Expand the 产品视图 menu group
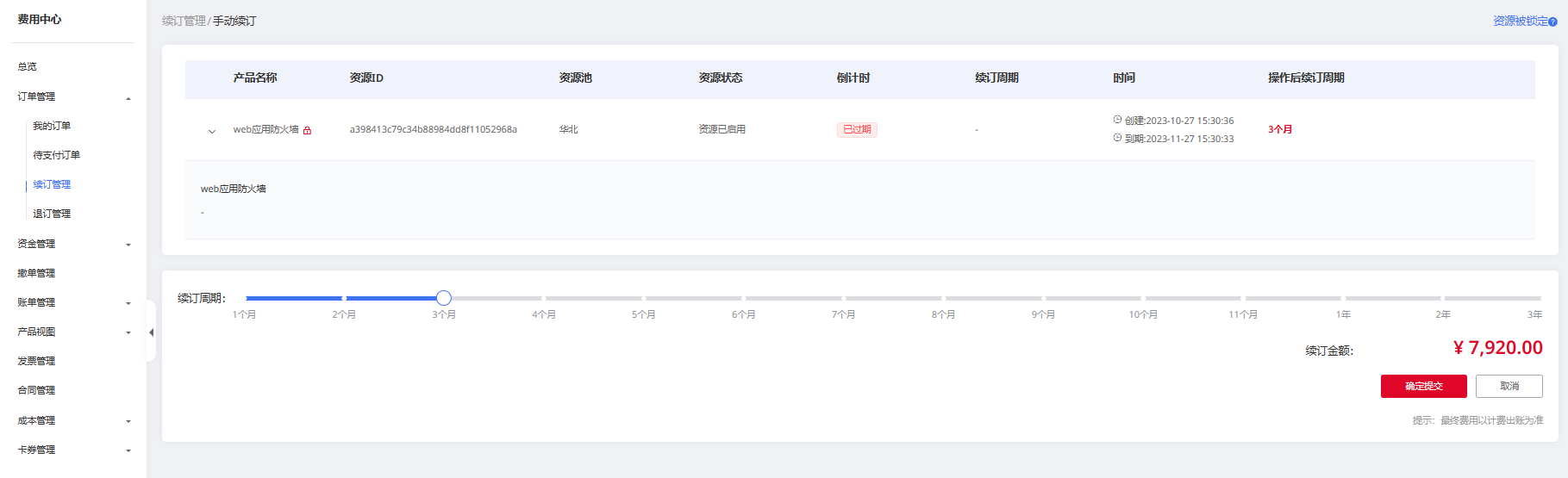1568x478 pixels. (x=128, y=332)
